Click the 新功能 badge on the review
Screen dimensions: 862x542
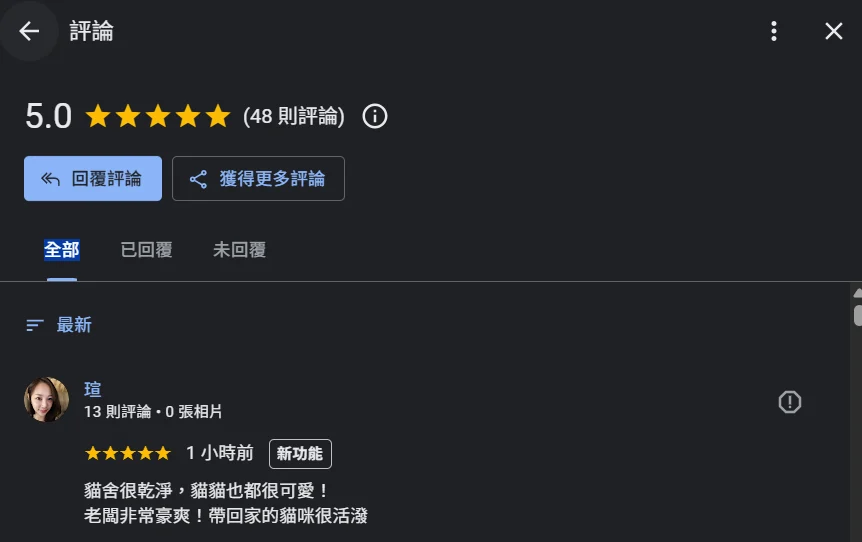[x=300, y=453]
